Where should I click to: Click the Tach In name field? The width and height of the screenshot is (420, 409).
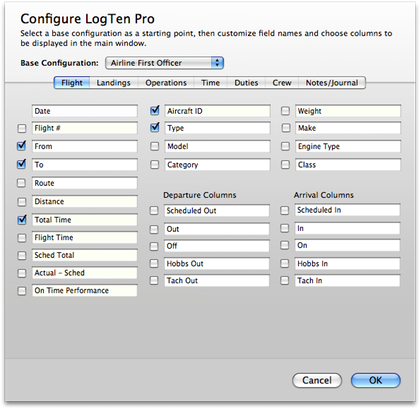pyautogui.click(x=347, y=281)
